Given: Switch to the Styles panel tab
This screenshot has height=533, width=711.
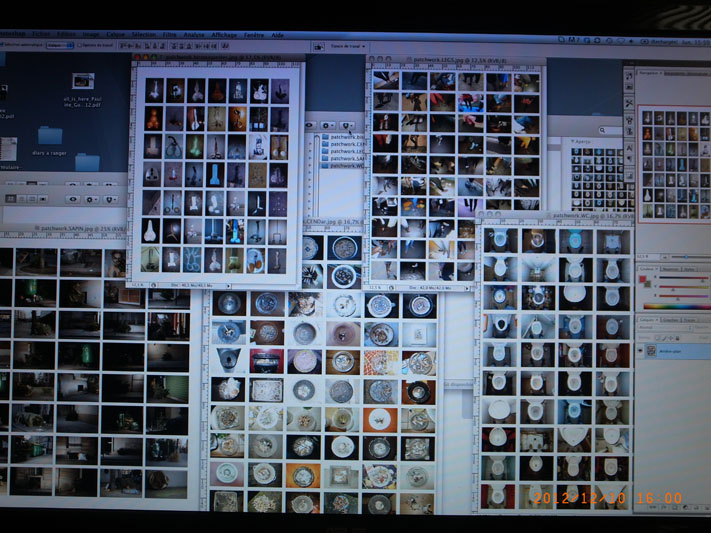Looking at the screenshot, I should (689, 269).
